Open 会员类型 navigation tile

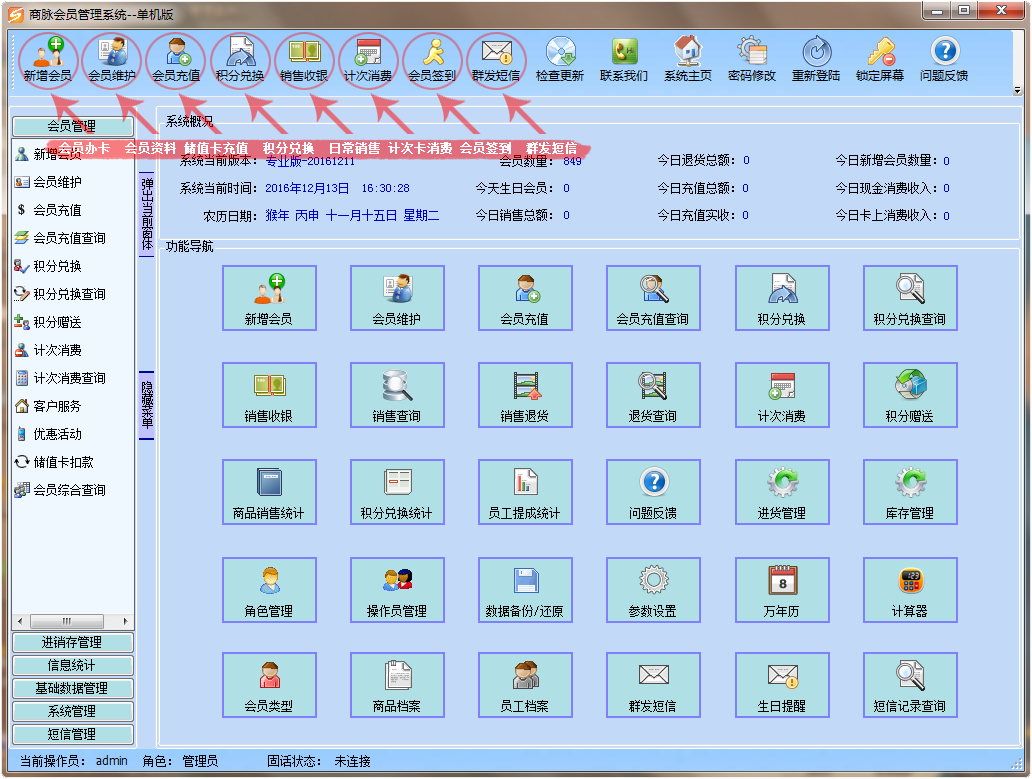coord(269,685)
